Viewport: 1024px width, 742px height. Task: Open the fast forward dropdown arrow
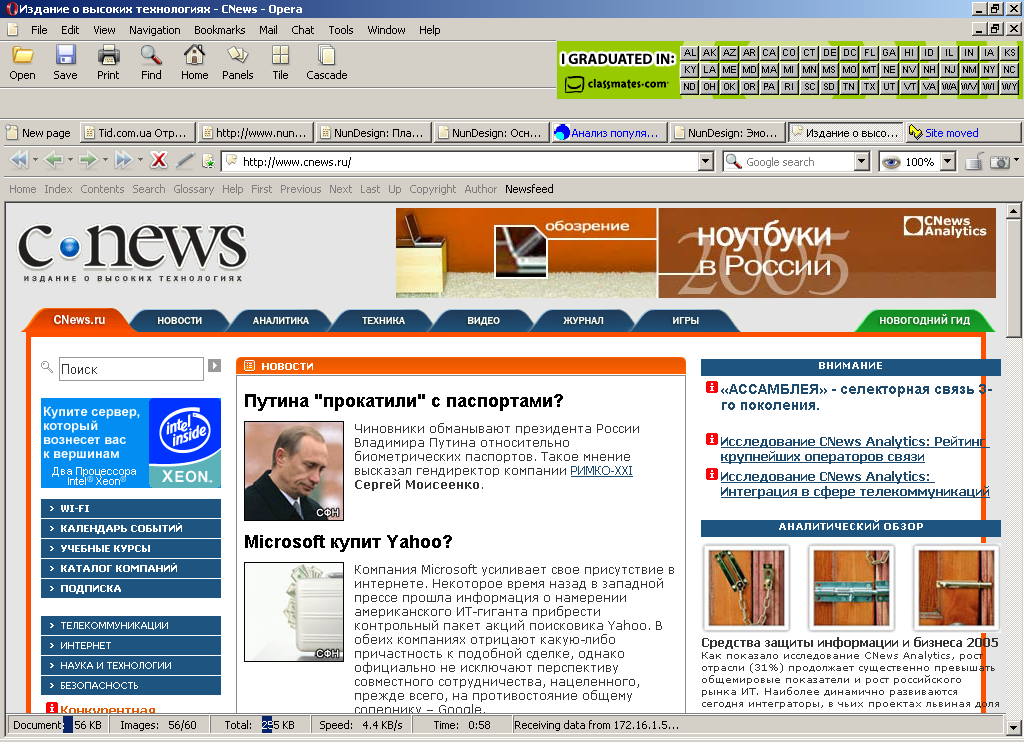[x=140, y=160]
